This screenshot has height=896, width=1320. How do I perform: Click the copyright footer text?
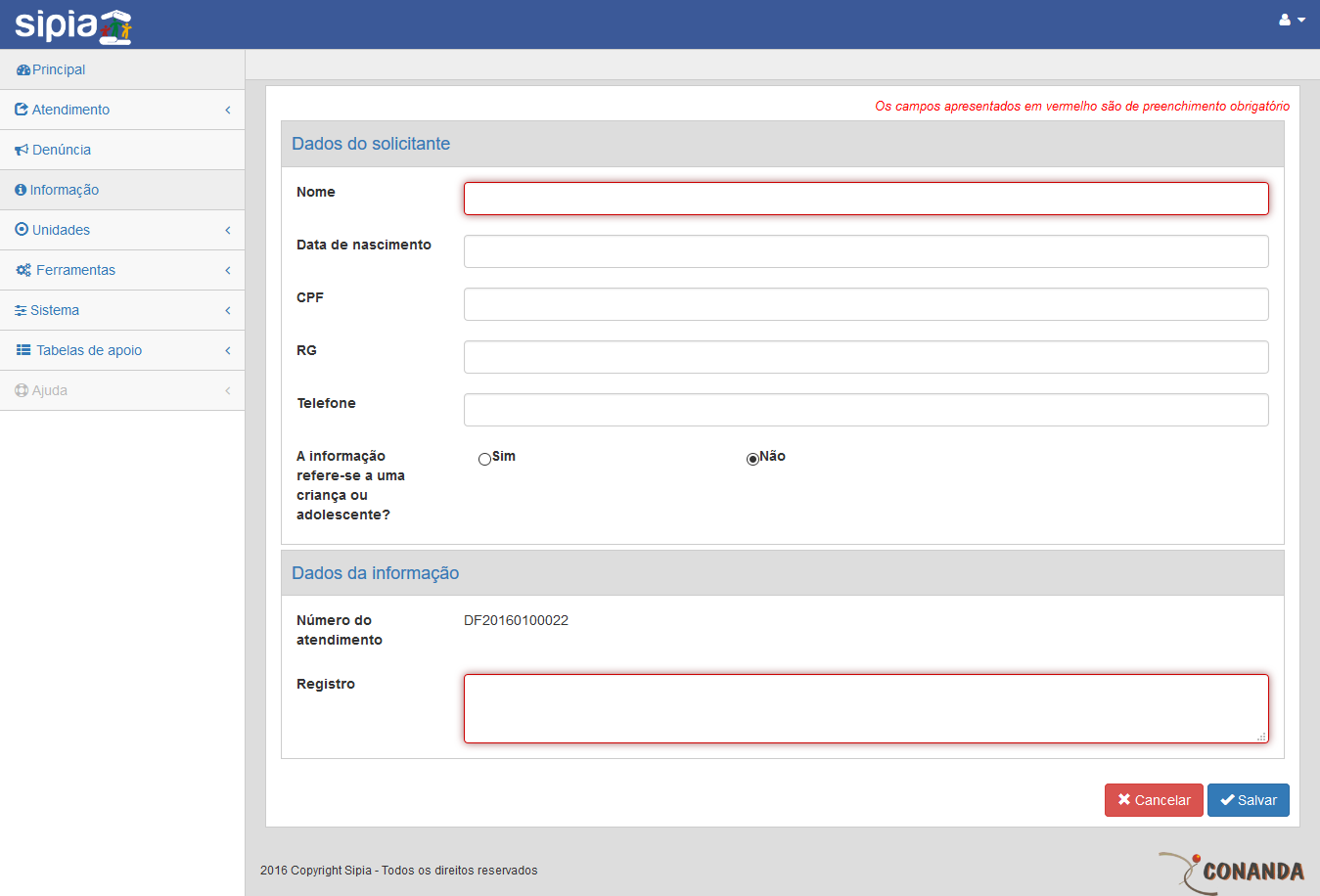[399, 871]
